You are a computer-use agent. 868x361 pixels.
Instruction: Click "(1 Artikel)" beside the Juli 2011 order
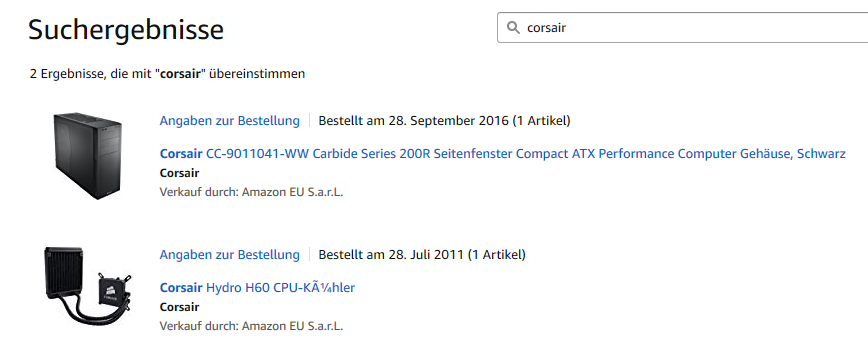pos(497,255)
